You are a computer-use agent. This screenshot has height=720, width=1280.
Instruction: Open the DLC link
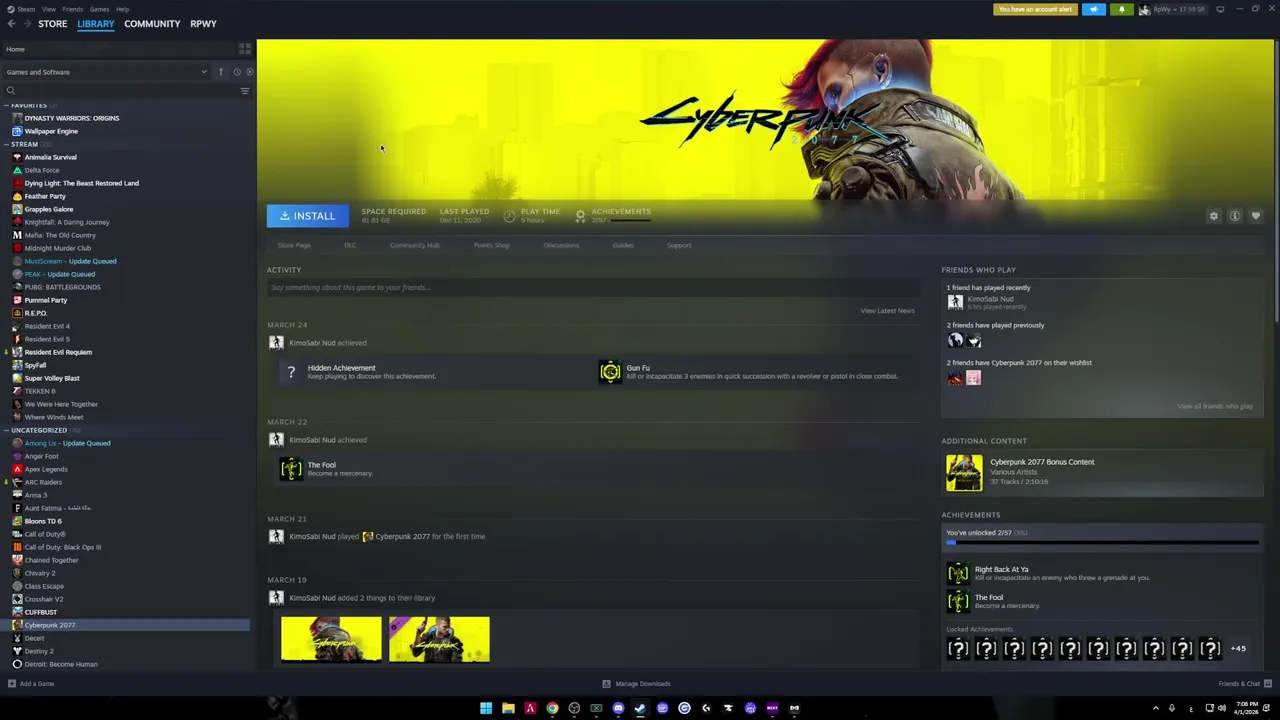[350, 245]
